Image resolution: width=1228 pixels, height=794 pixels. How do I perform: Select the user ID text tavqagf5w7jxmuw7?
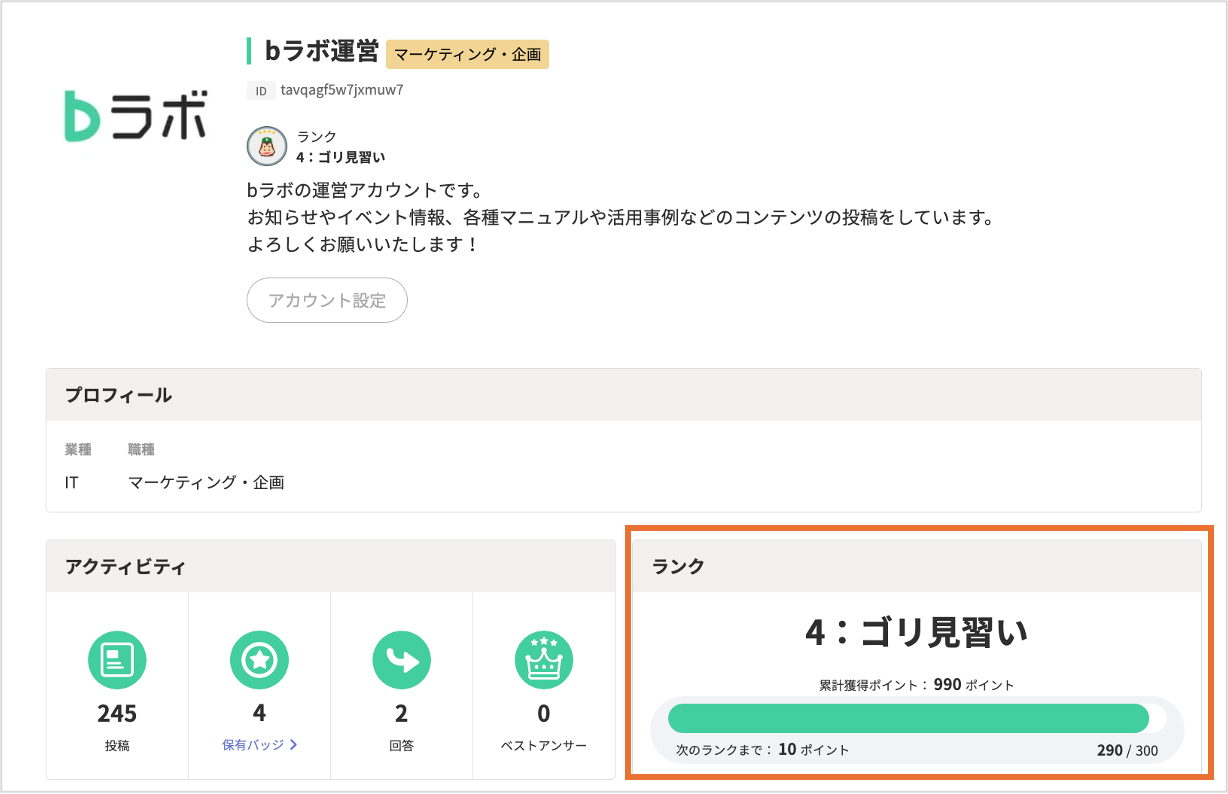coord(342,90)
